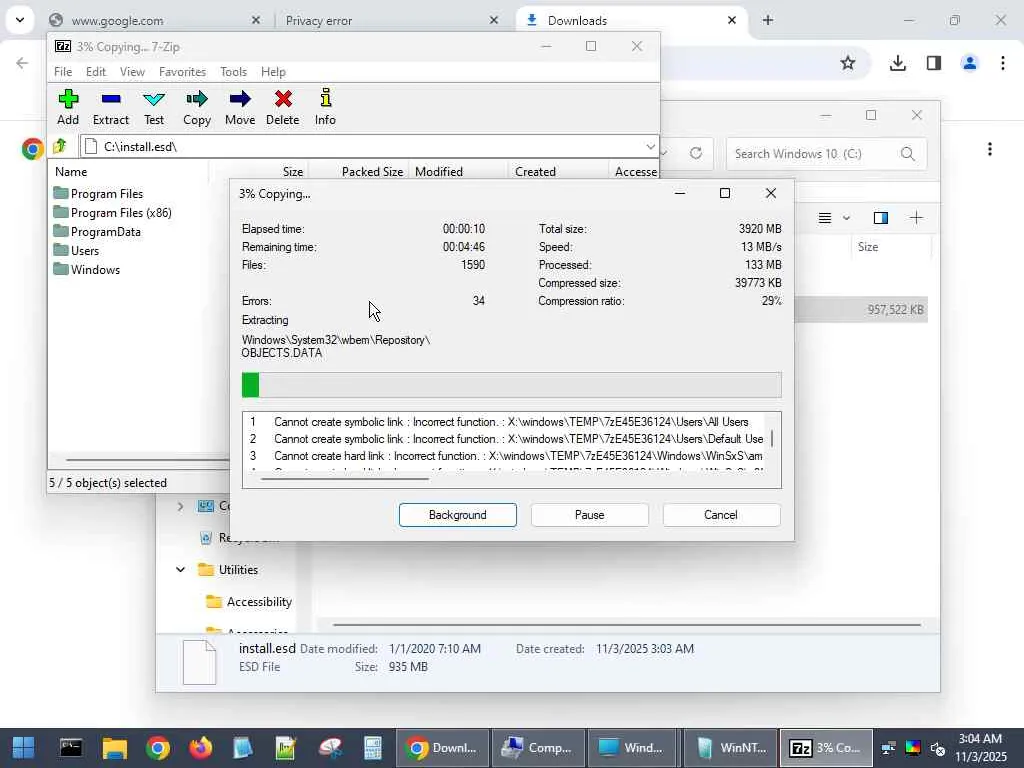
Task: Click error row 3 hard link message
Action: coord(505,456)
